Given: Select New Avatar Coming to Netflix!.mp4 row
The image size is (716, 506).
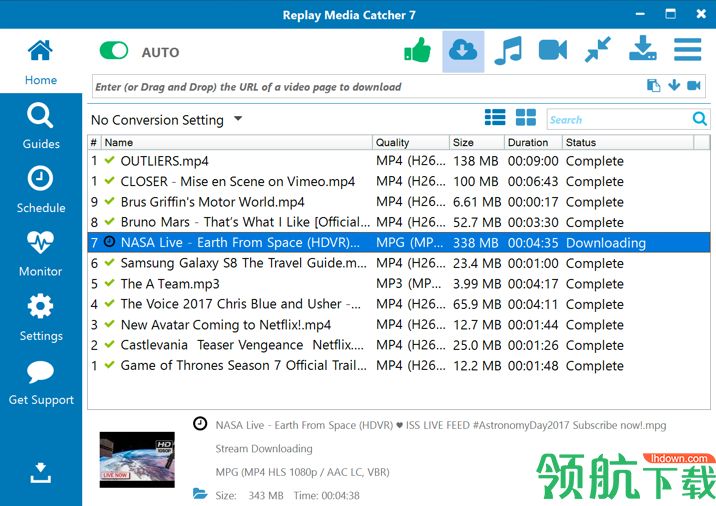Looking at the screenshot, I should (x=399, y=325).
